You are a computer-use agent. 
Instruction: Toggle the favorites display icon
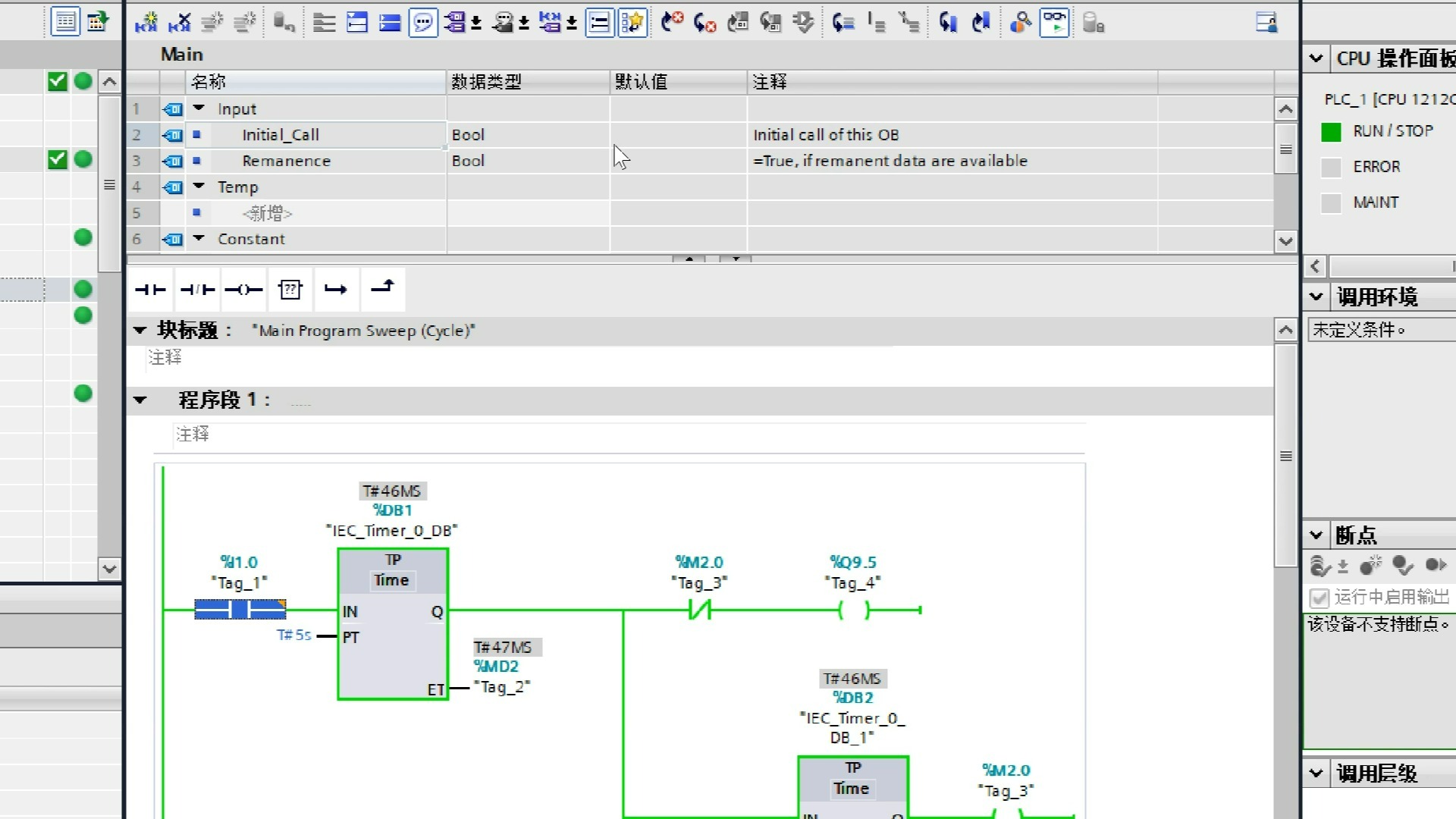[632, 23]
